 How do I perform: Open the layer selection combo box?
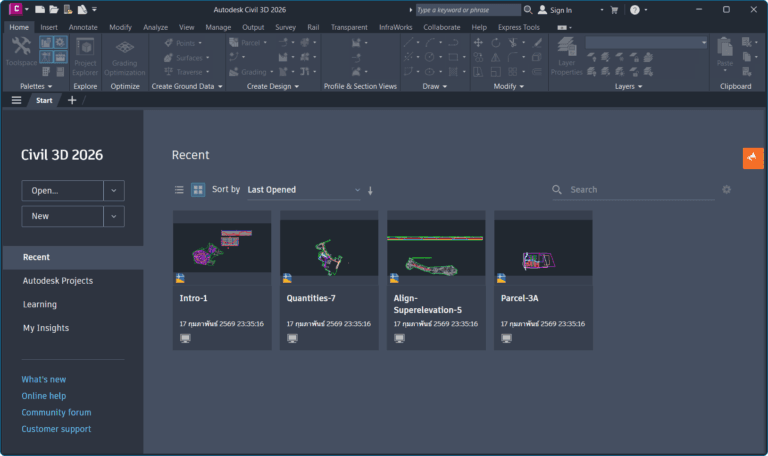(x=647, y=43)
